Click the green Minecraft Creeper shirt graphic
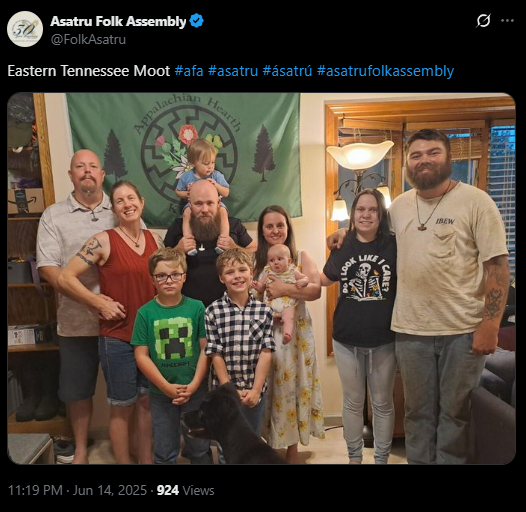Image resolution: width=526 pixels, height=512 pixels. click(174, 338)
